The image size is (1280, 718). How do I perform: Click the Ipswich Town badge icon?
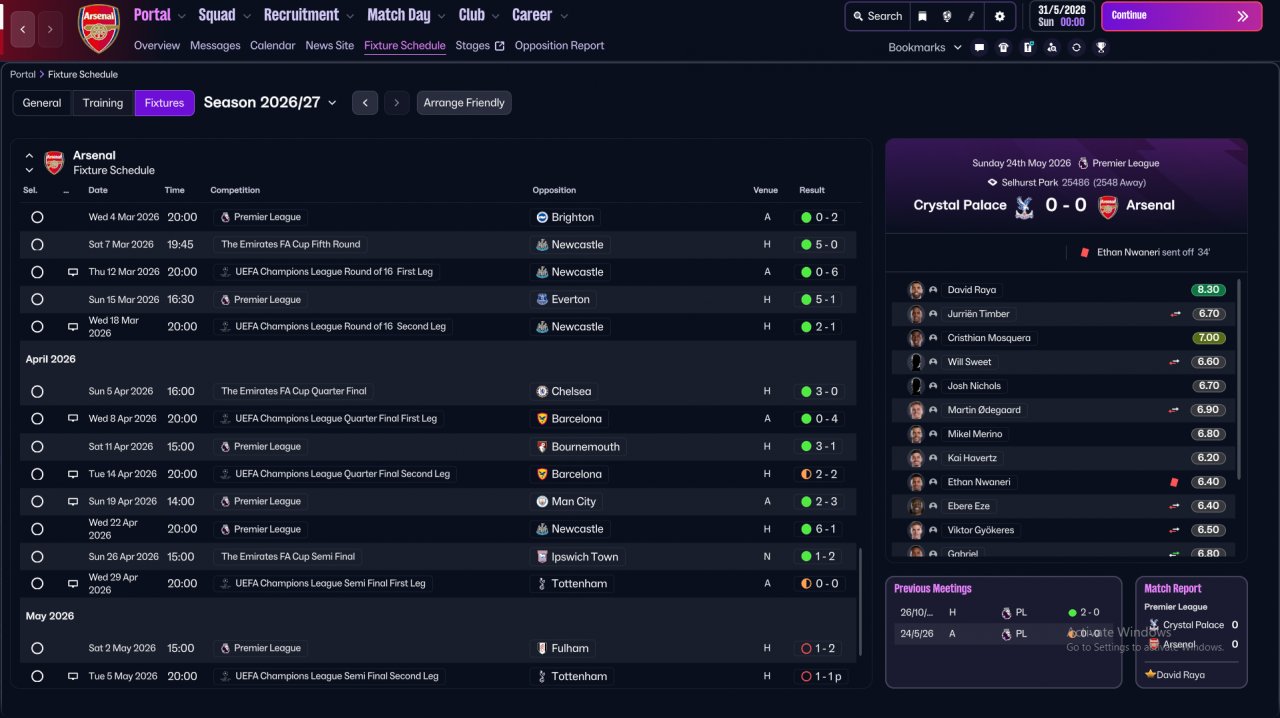542,557
